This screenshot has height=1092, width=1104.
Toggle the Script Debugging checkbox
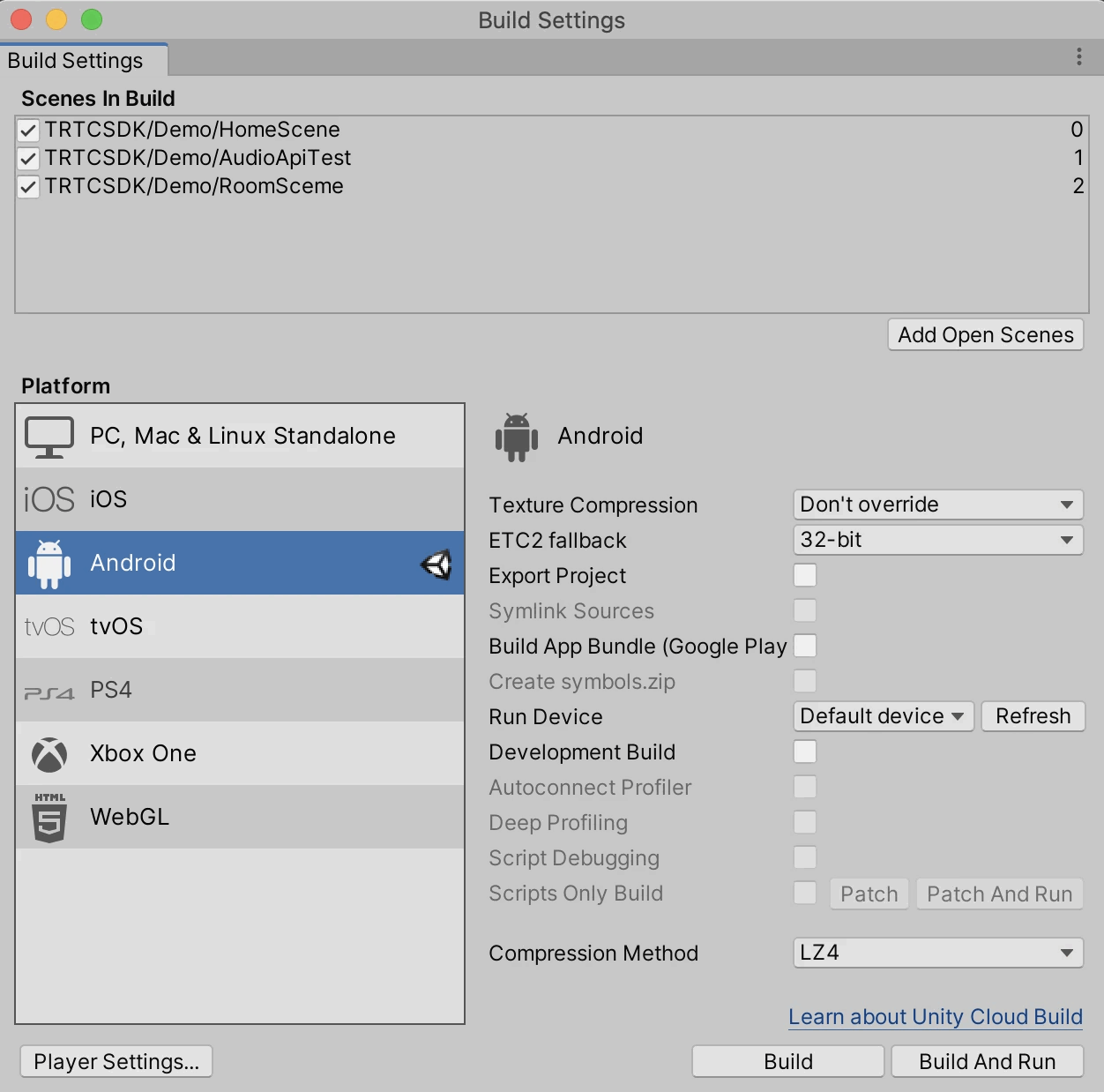pyautogui.click(x=805, y=857)
